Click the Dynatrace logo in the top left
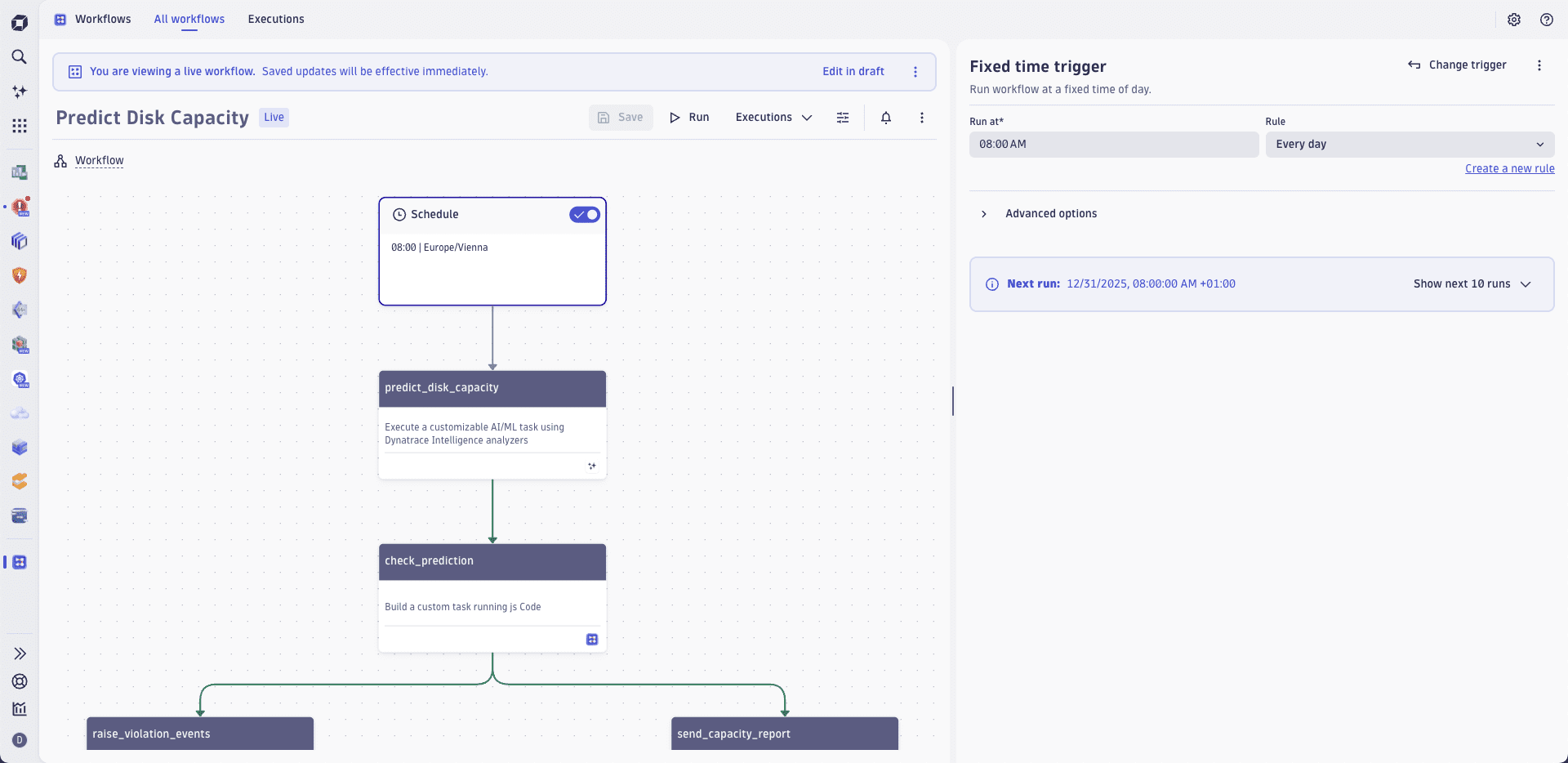1568x763 pixels. [20, 21]
